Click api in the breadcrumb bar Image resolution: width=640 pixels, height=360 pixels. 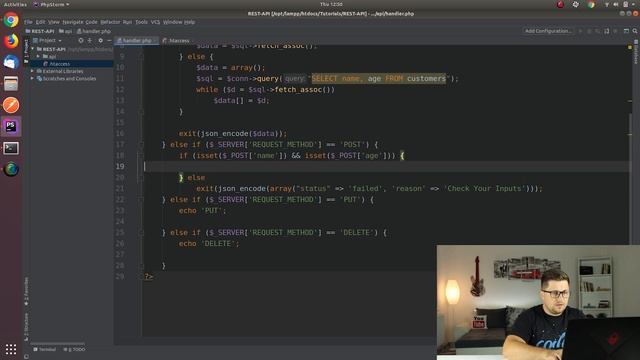(x=65, y=31)
